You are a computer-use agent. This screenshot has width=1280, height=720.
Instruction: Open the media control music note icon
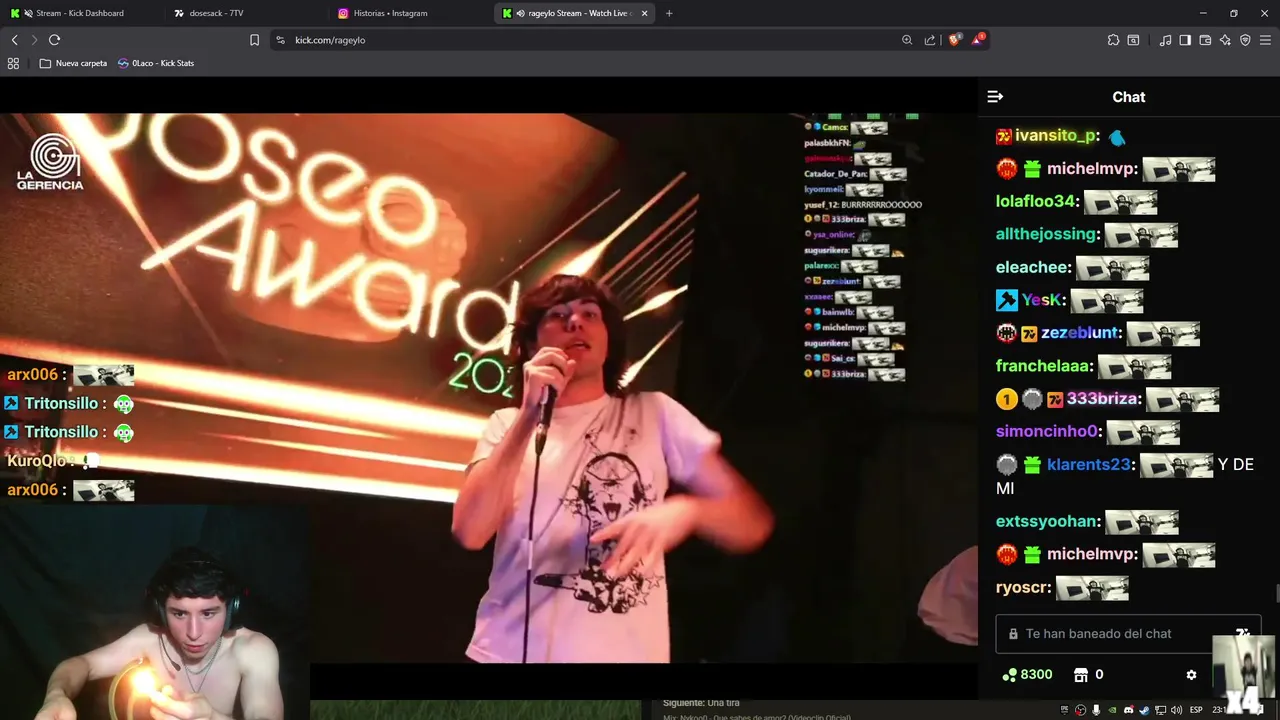[1165, 40]
